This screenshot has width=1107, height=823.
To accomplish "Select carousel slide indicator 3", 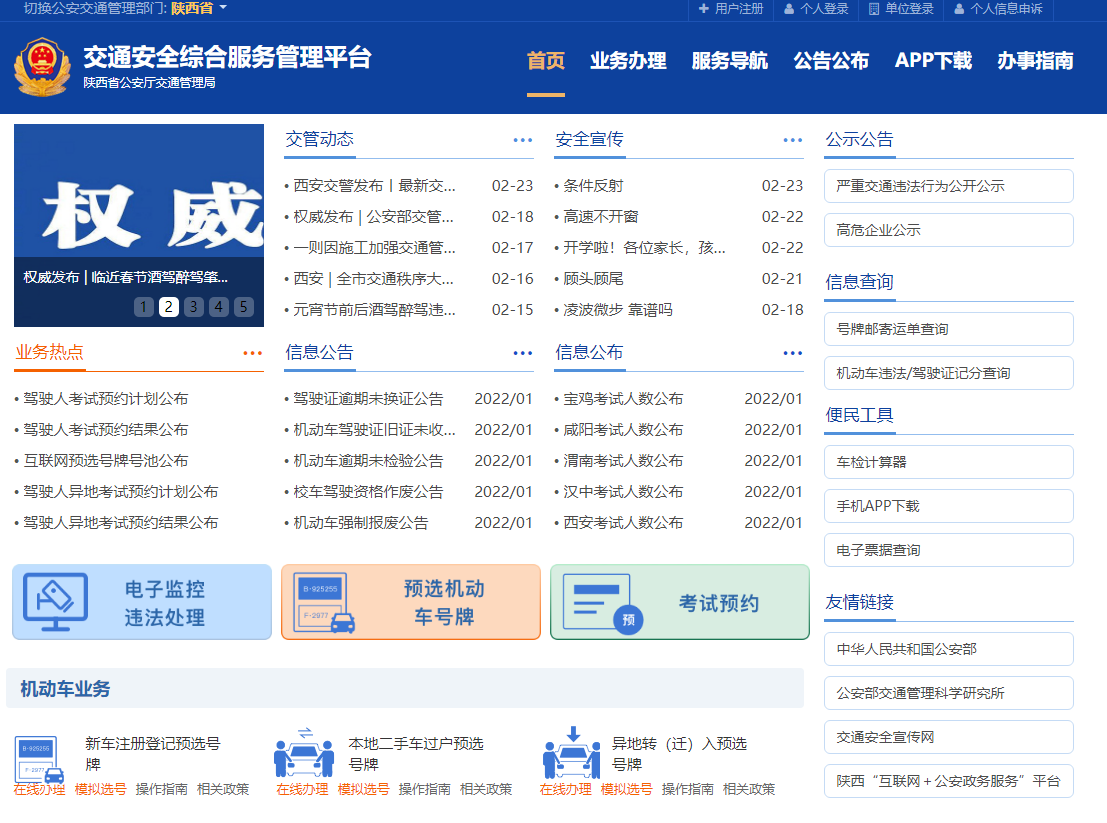I will 194,307.
